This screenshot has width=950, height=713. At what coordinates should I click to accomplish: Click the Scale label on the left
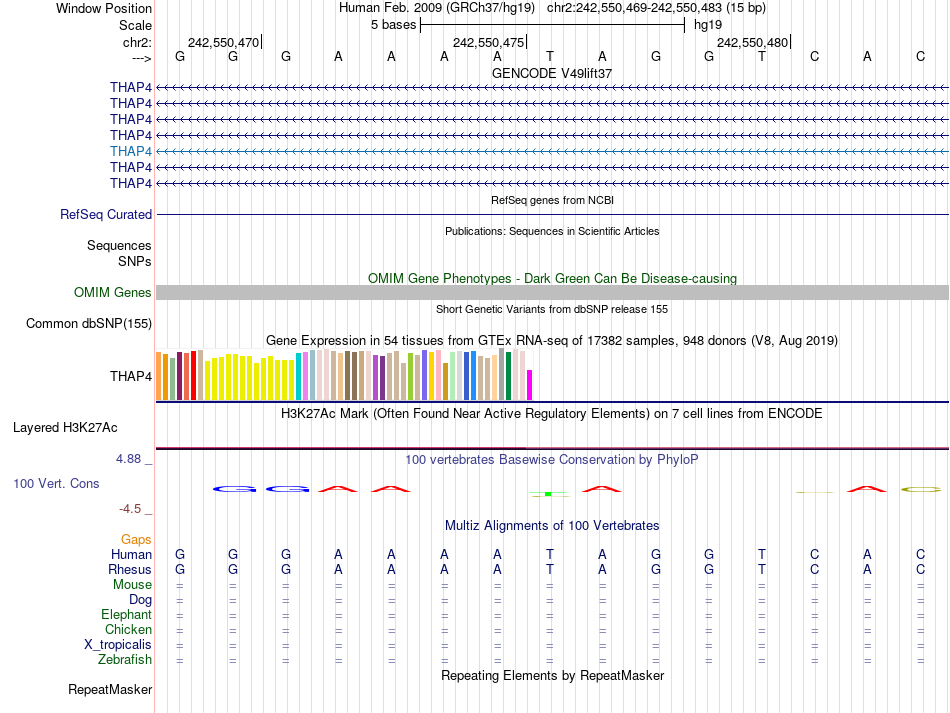click(x=135, y=25)
